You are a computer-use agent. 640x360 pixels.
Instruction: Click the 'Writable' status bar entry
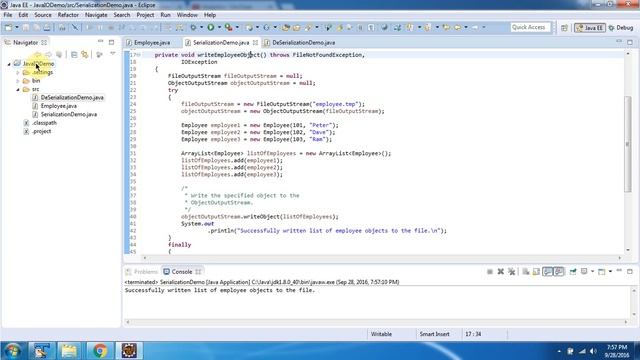[381, 334]
